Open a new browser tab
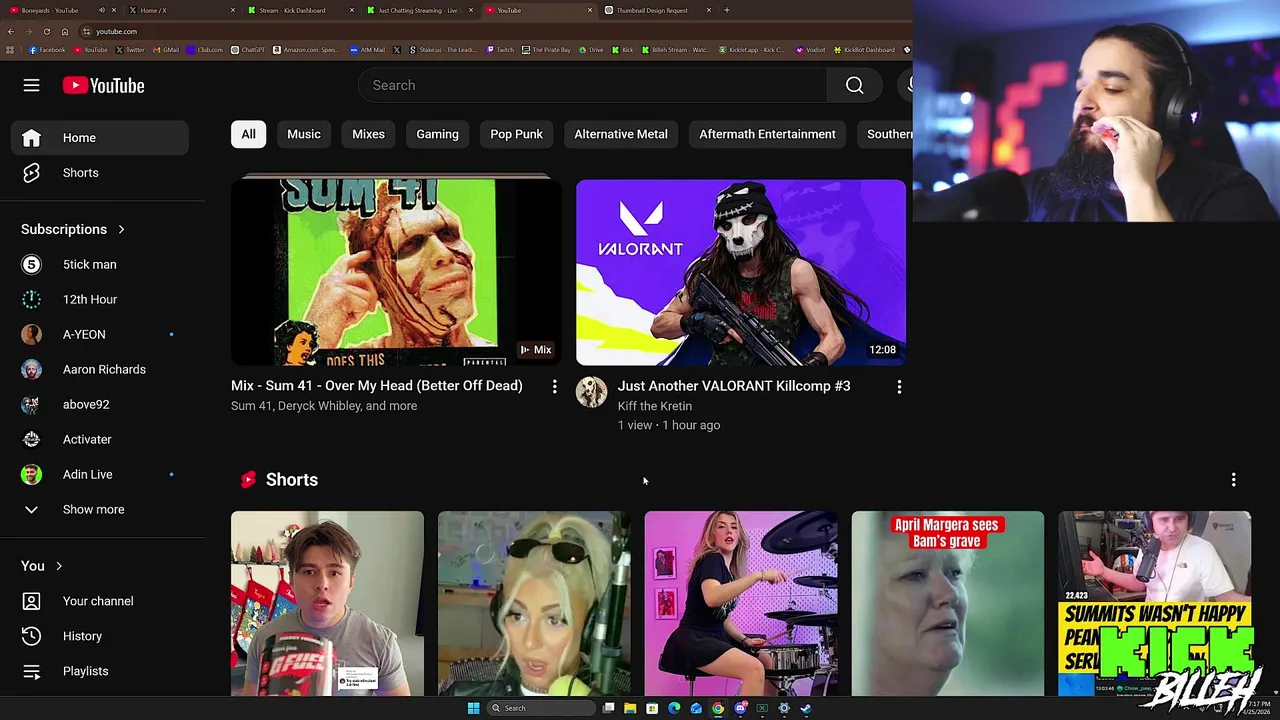 [x=727, y=10]
